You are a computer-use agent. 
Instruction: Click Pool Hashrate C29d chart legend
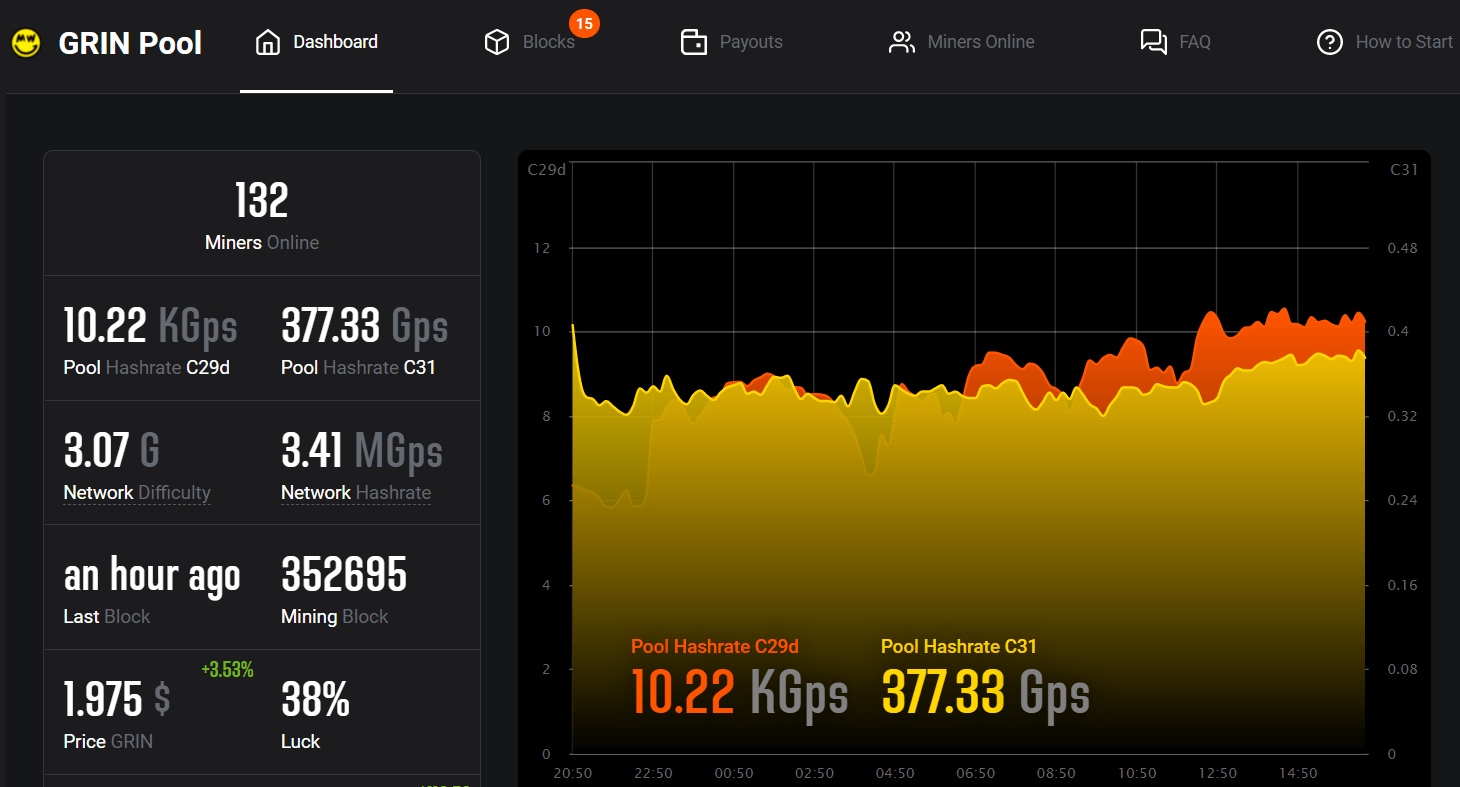(714, 647)
